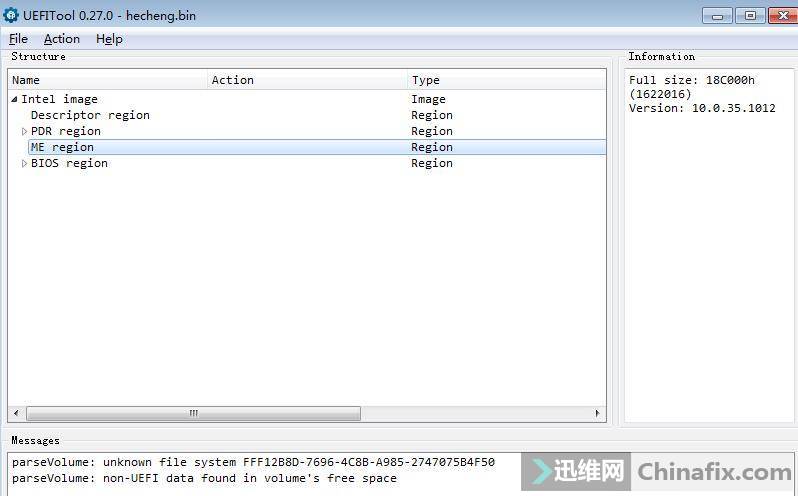
Task: Click the horizontal scrollbar left arrow
Action: 16,413
